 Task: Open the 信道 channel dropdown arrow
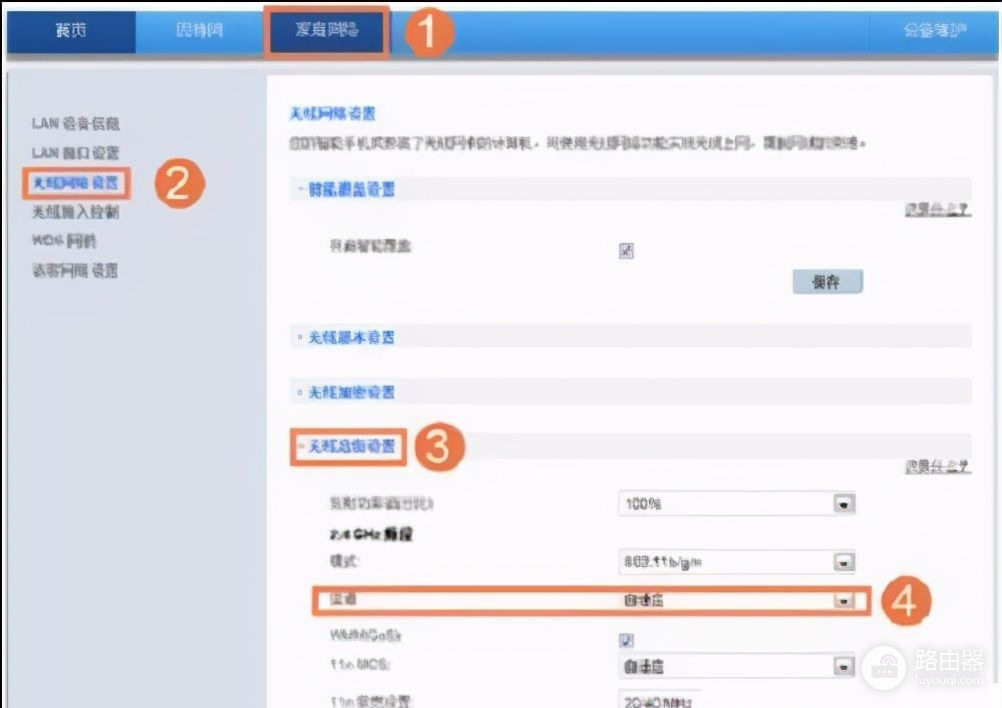coord(843,601)
